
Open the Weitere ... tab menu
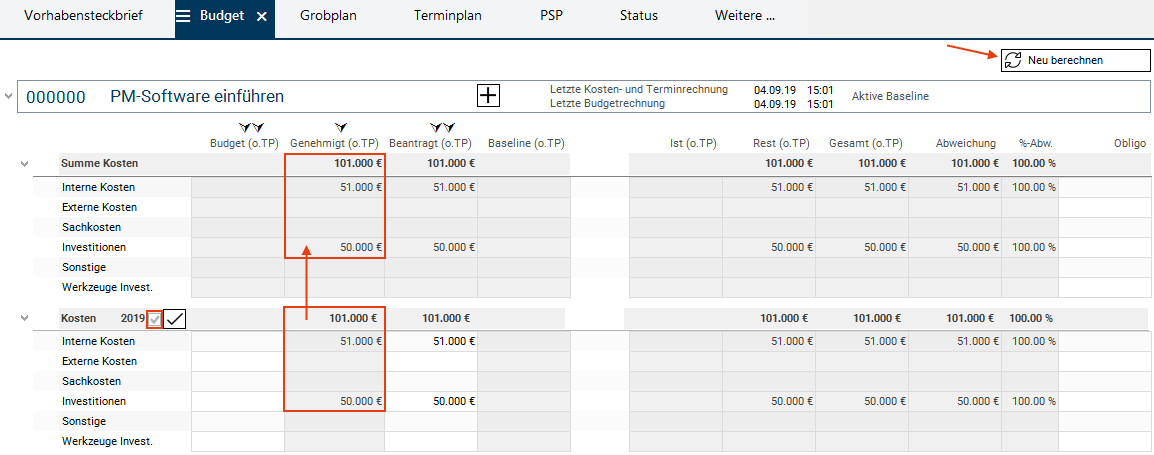(745, 15)
